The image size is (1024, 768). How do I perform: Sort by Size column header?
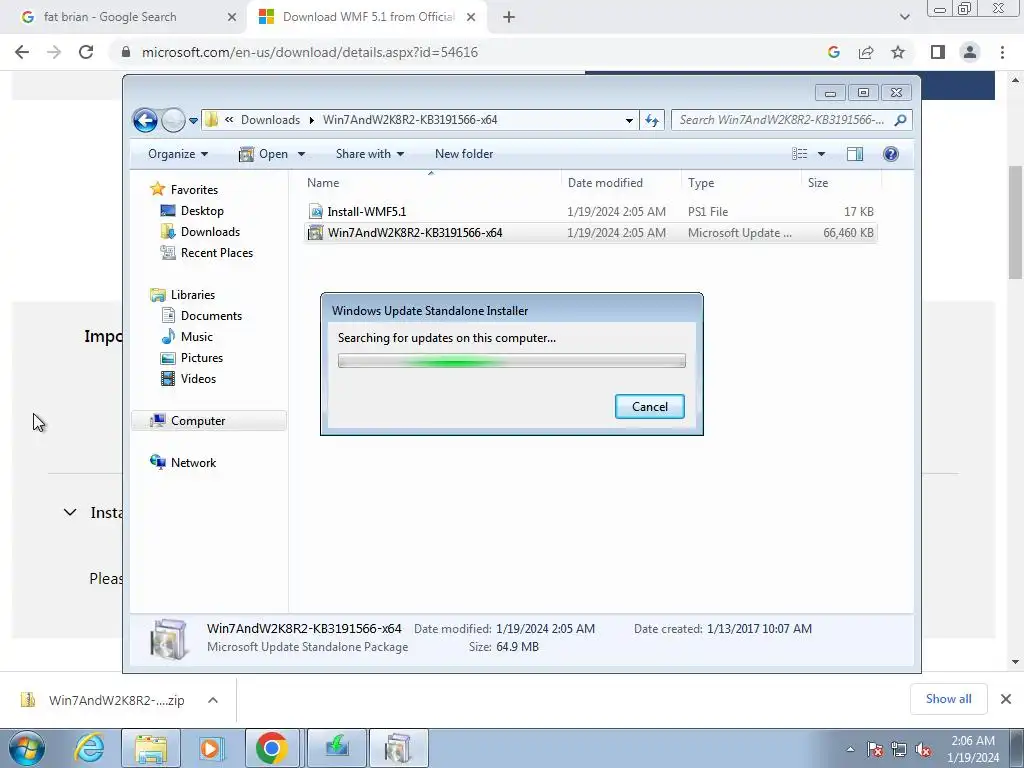(841, 183)
